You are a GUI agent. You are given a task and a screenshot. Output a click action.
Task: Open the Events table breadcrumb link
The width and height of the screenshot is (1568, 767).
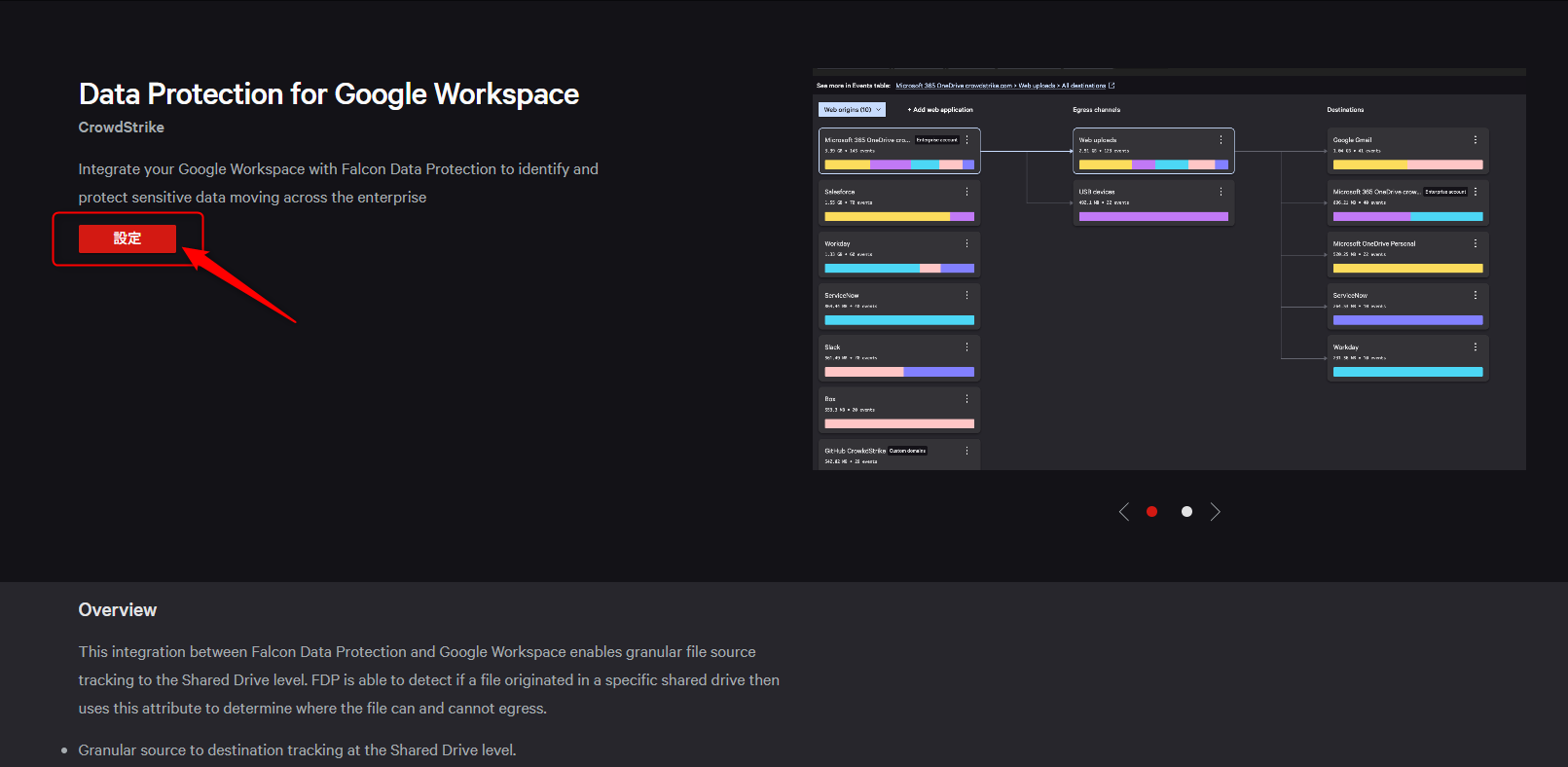point(1001,86)
